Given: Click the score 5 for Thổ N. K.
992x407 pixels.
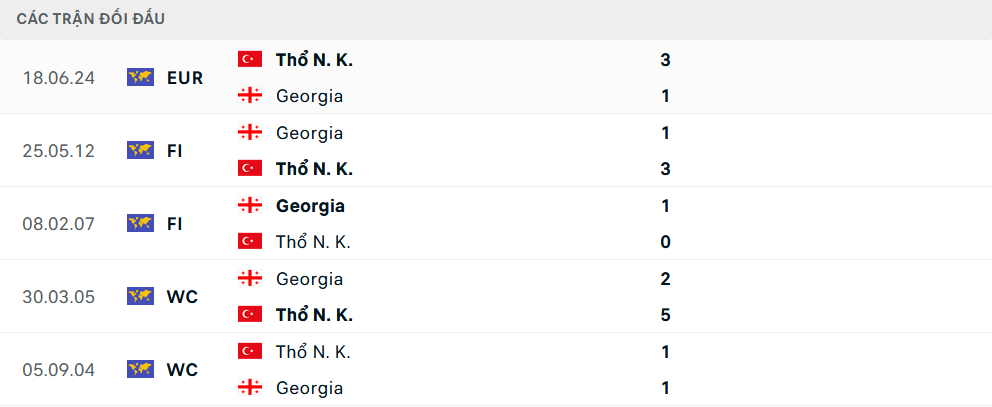Looking at the screenshot, I should (x=665, y=315).
